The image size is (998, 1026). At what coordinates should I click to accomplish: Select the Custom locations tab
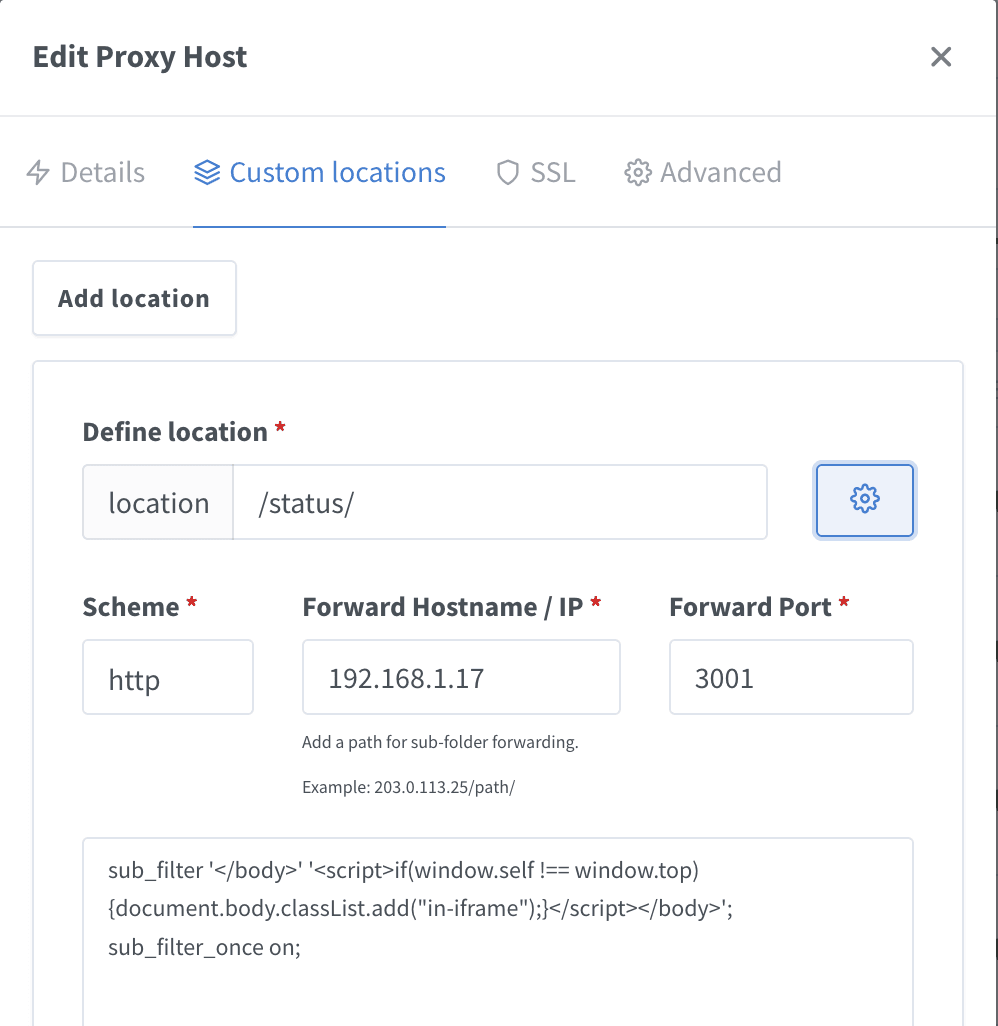(x=337, y=172)
